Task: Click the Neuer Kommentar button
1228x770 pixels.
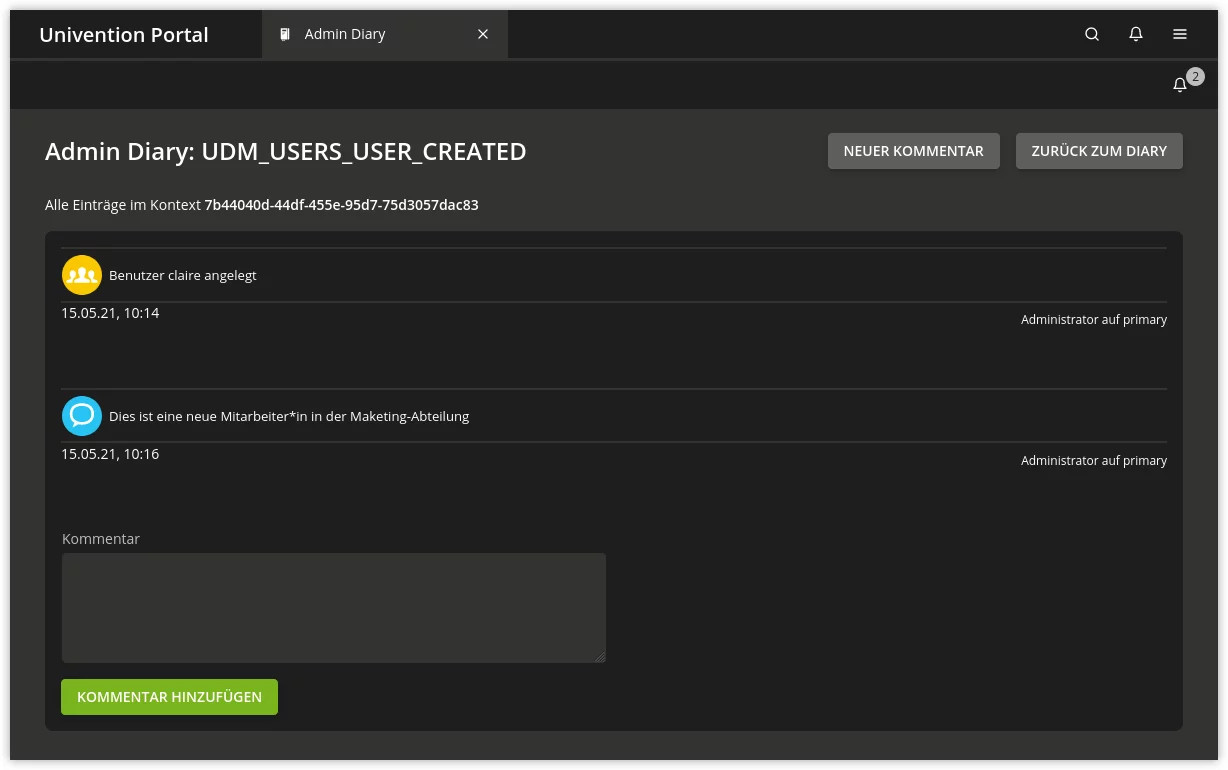Action: pos(914,151)
